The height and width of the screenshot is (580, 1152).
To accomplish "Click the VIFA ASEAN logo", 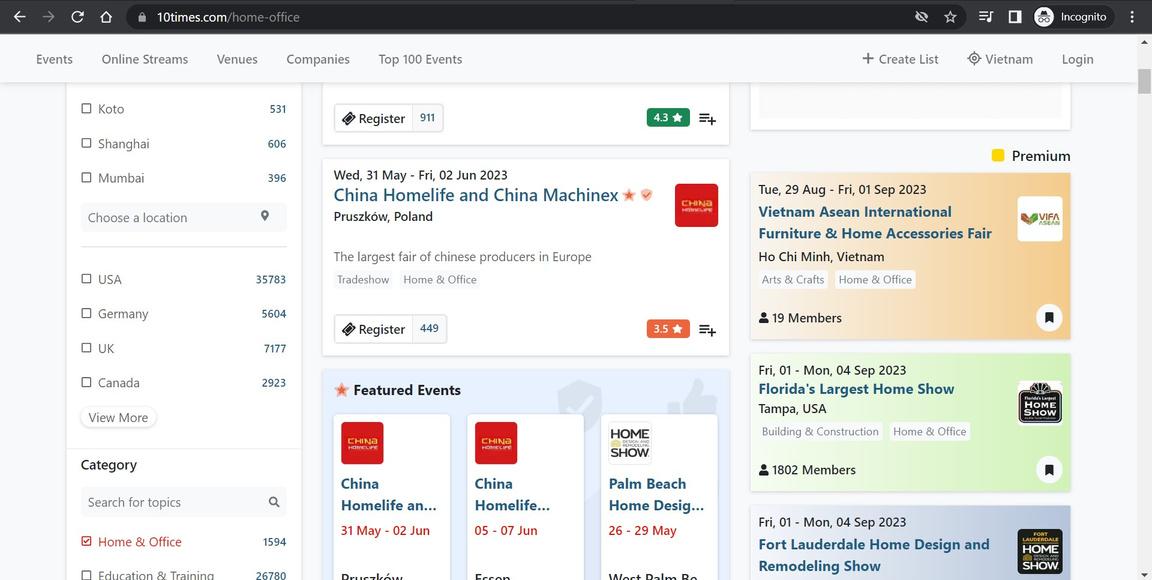I will 1040,218.
